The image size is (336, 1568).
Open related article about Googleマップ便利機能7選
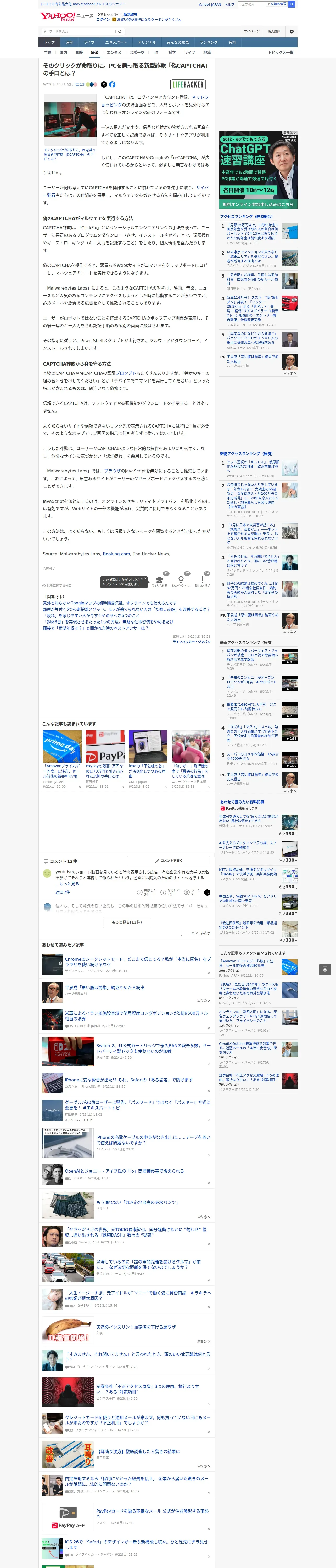[110, 603]
